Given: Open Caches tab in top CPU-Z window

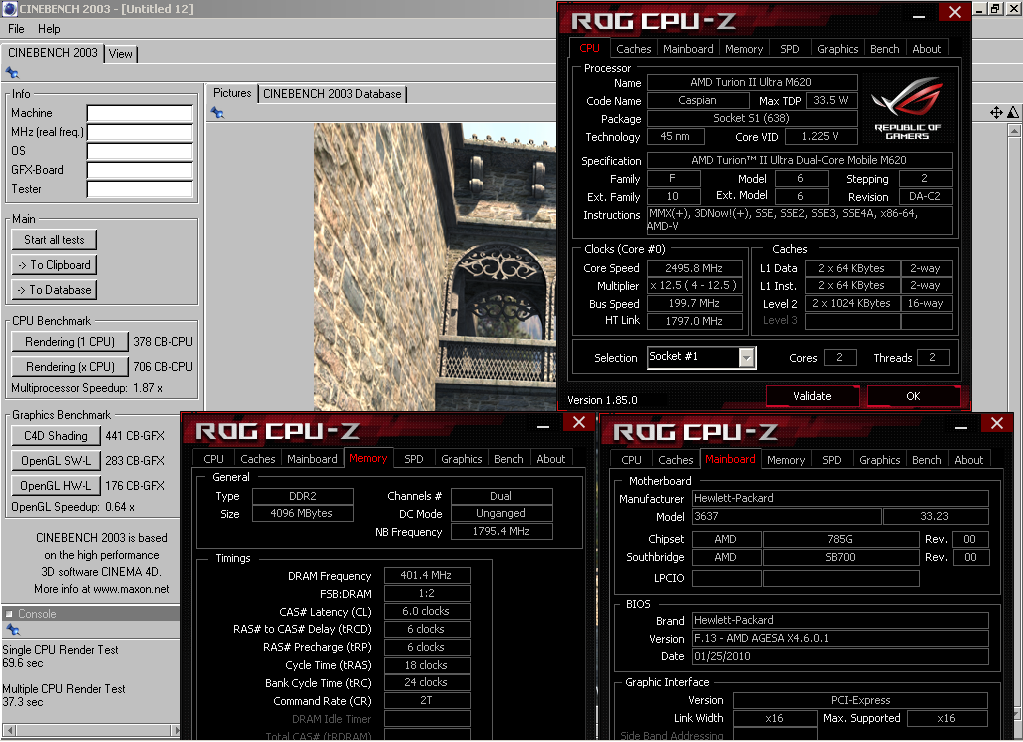Looking at the screenshot, I should click(634, 49).
